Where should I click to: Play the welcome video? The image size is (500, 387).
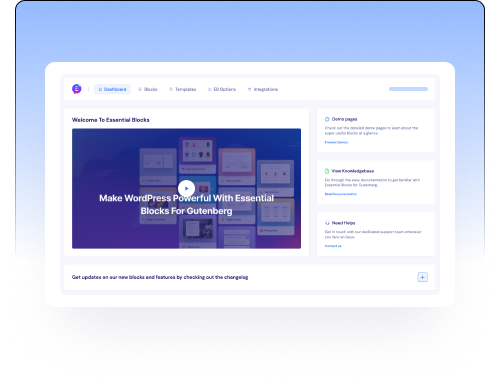click(x=186, y=188)
